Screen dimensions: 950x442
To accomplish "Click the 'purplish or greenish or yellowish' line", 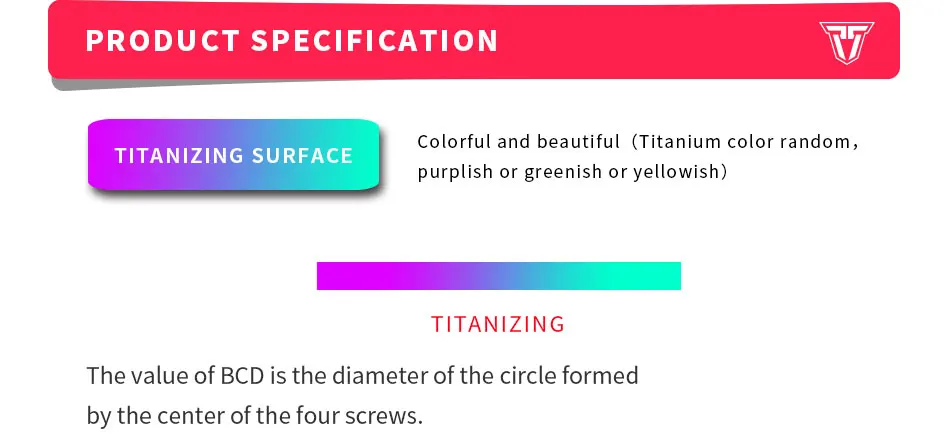I will point(572,172).
